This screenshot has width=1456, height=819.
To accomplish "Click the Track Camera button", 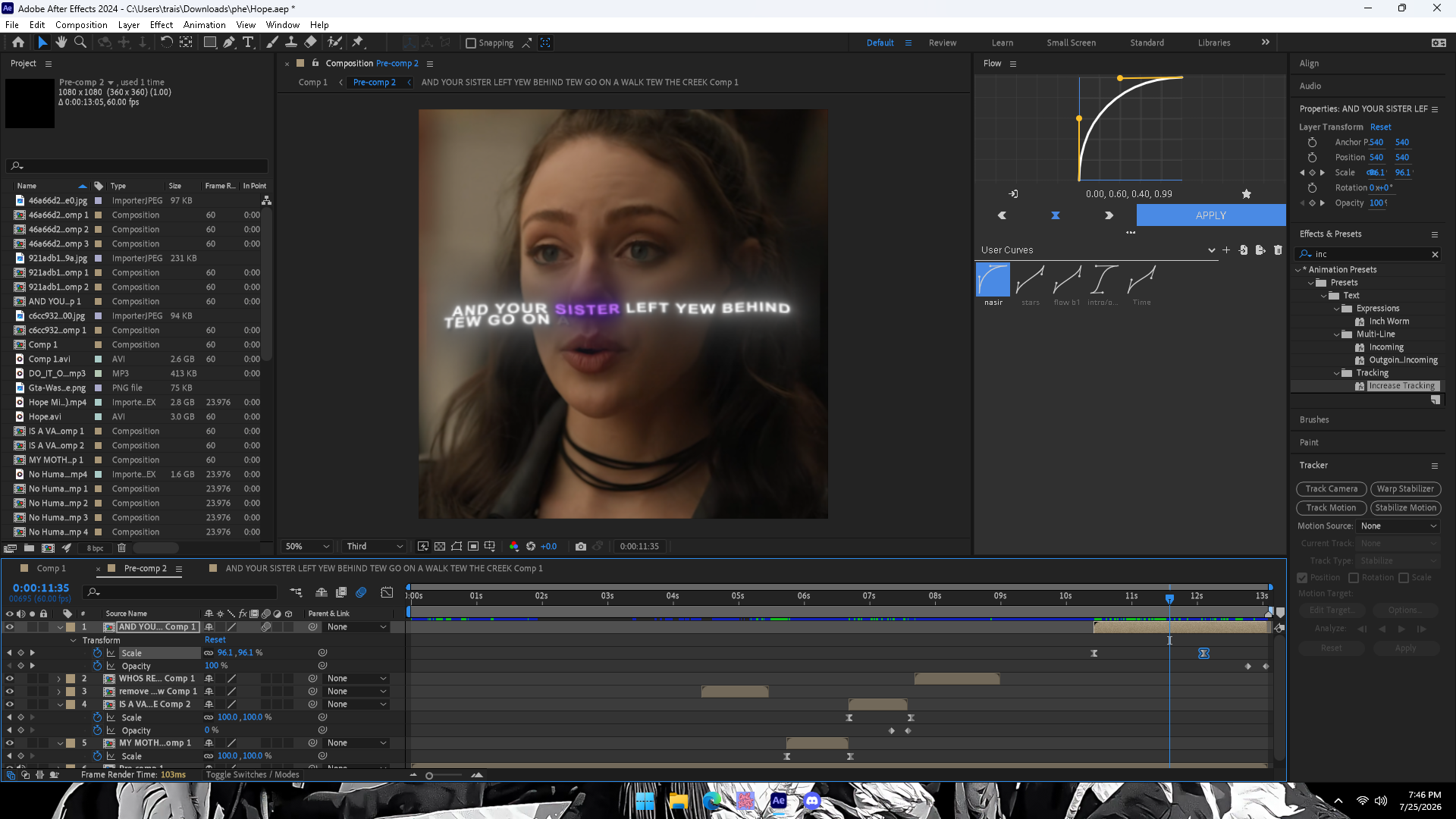I will click(x=1332, y=489).
